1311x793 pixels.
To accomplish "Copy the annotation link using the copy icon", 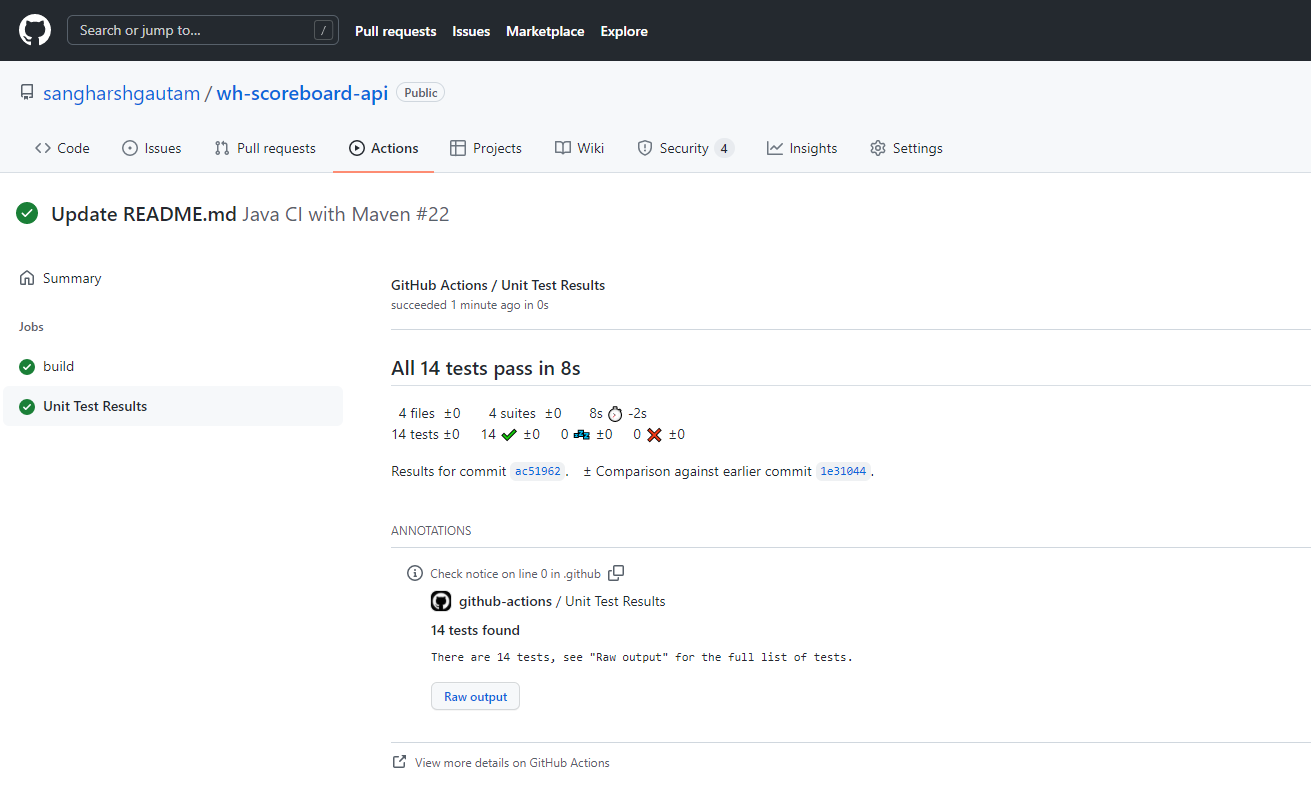I will coord(616,572).
